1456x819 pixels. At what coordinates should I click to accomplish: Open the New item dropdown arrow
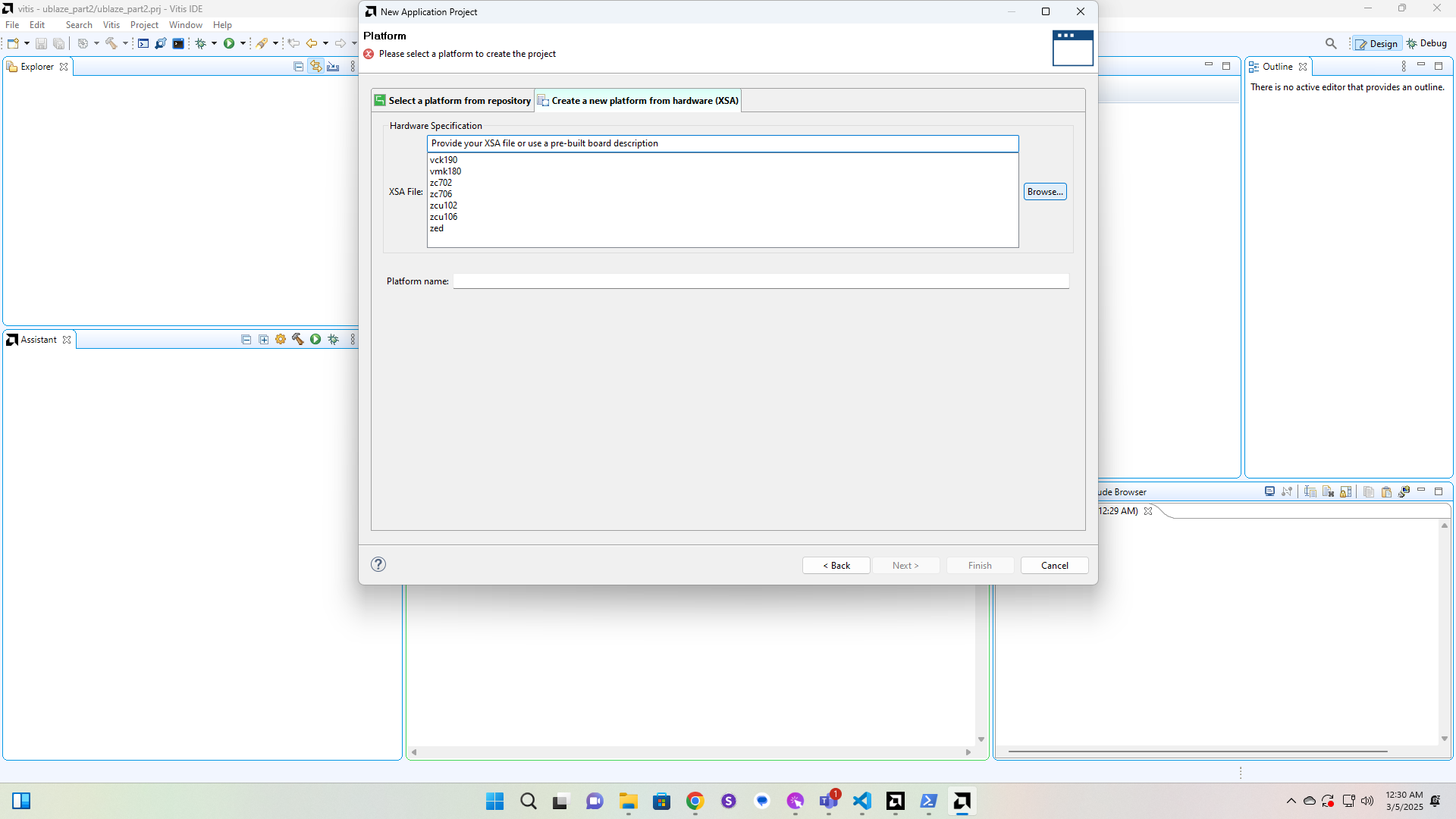coord(27,43)
